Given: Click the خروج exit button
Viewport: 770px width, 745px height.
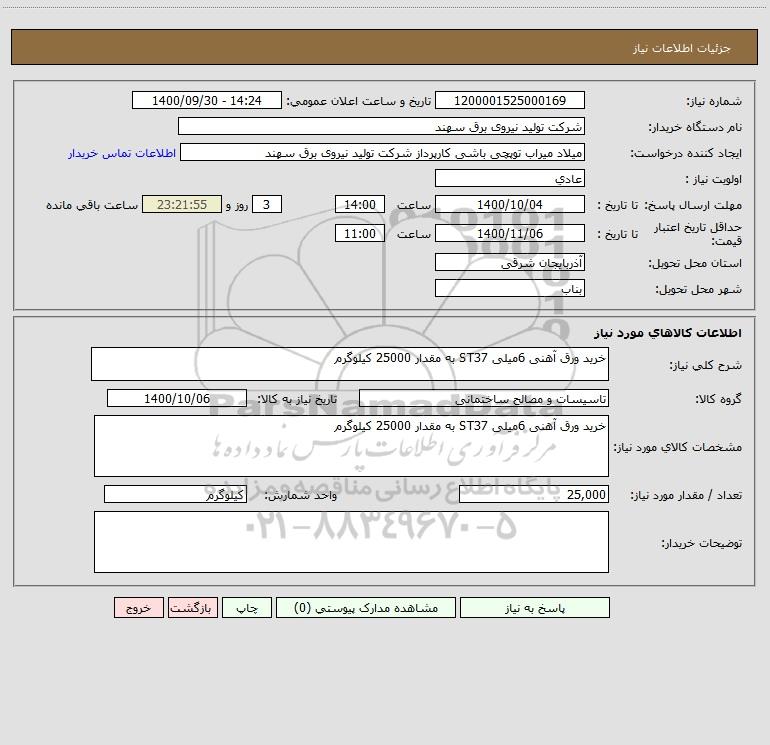Looking at the screenshot, I should click(x=138, y=607).
